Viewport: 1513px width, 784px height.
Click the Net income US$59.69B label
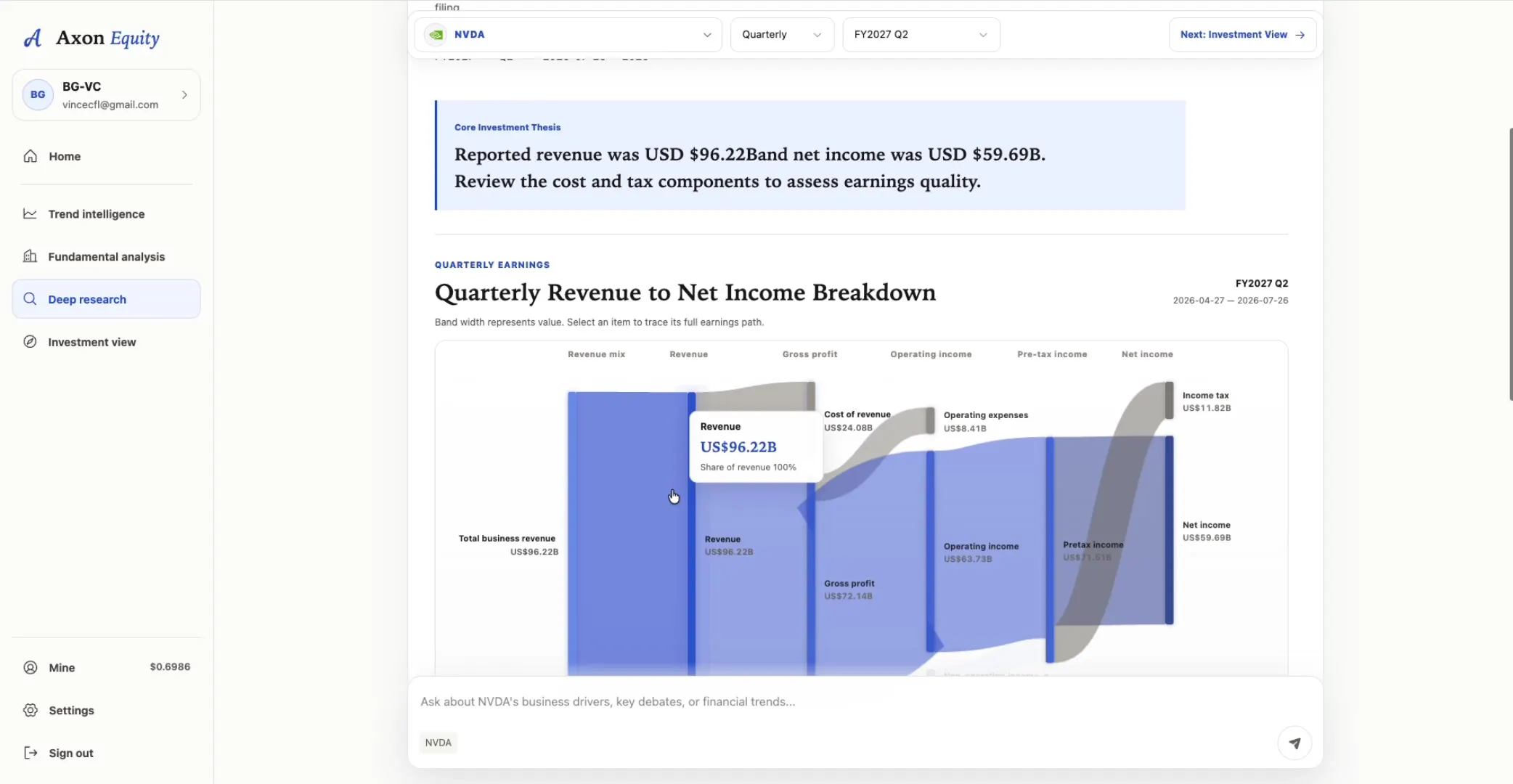[1207, 531]
